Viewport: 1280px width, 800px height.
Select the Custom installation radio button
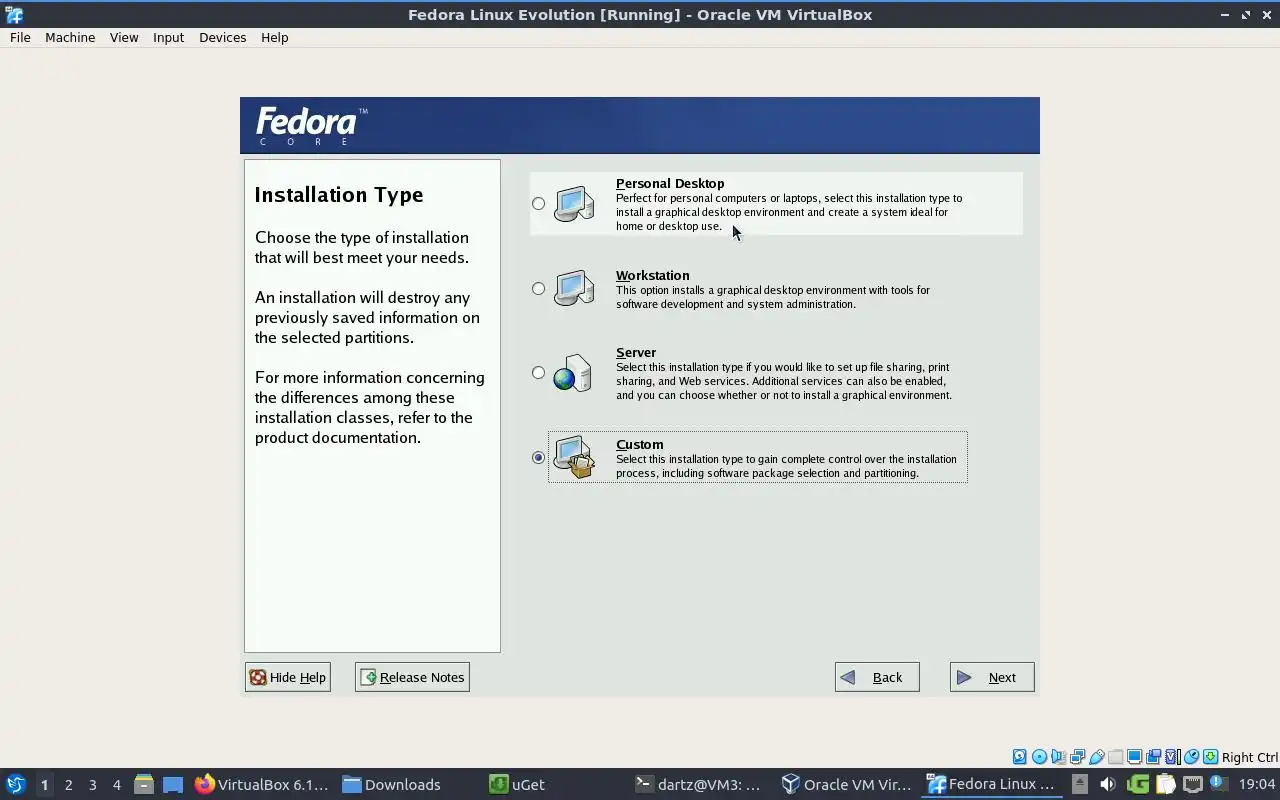538,458
